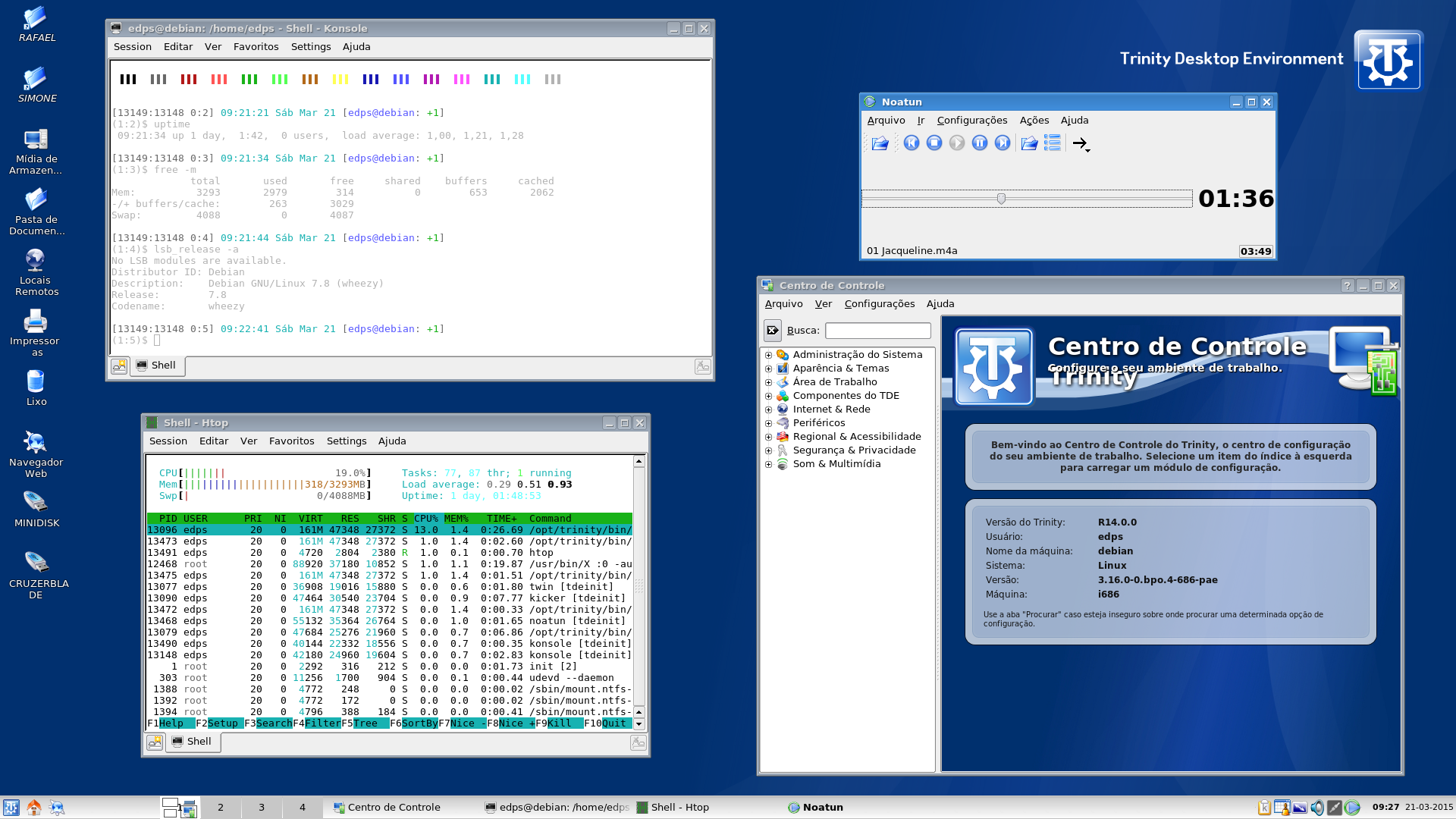Image resolution: width=1456 pixels, height=819 pixels.
Task: Open Pasta de Documentos desktop icon
Action: [x=36, y=212]
